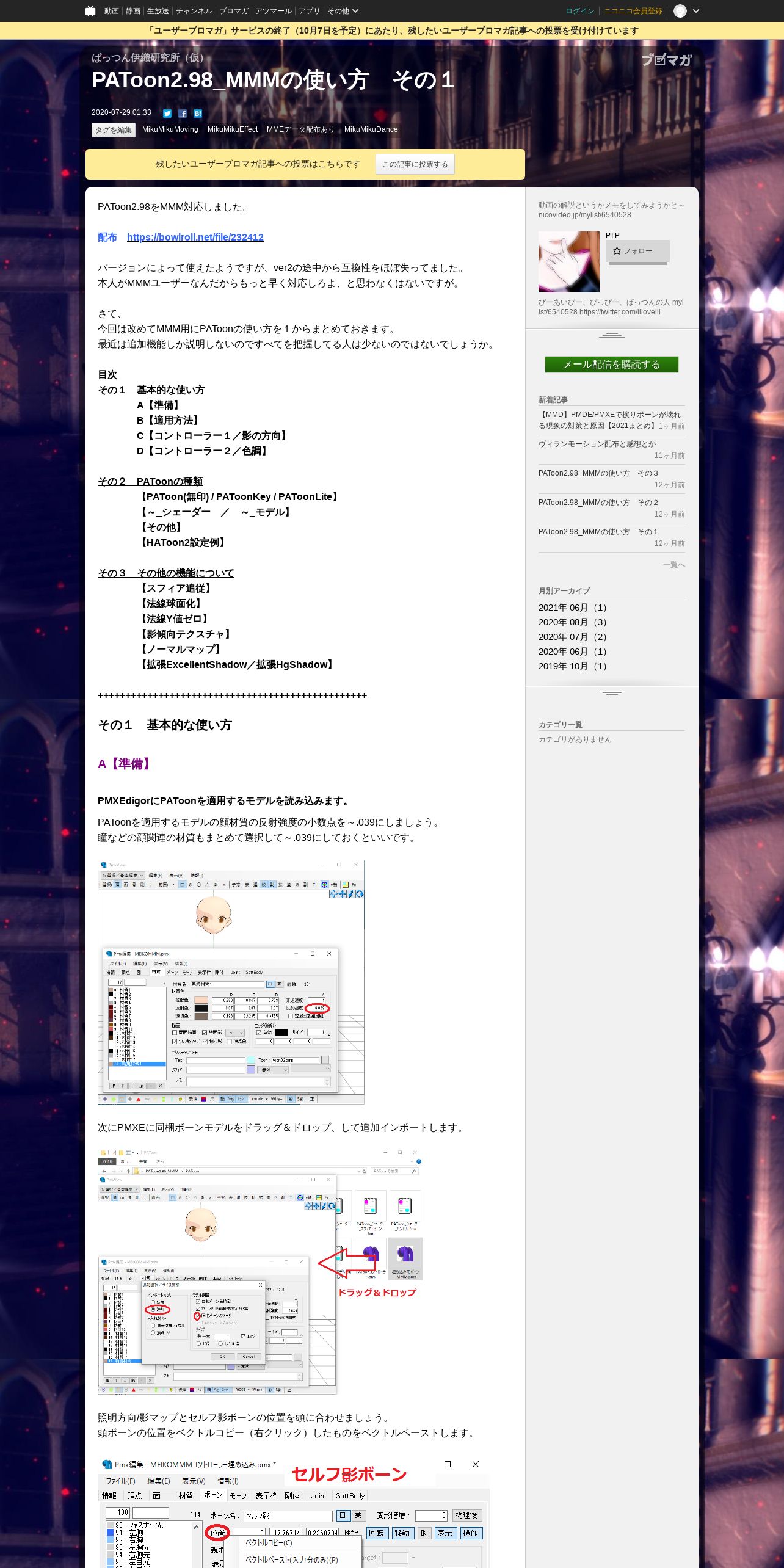Viewport: 784px width, 1568px height.
Task: Open the PAToon2.98_MMMの使い方 その２ sidebar article
Action: click(x=598, y=503)
